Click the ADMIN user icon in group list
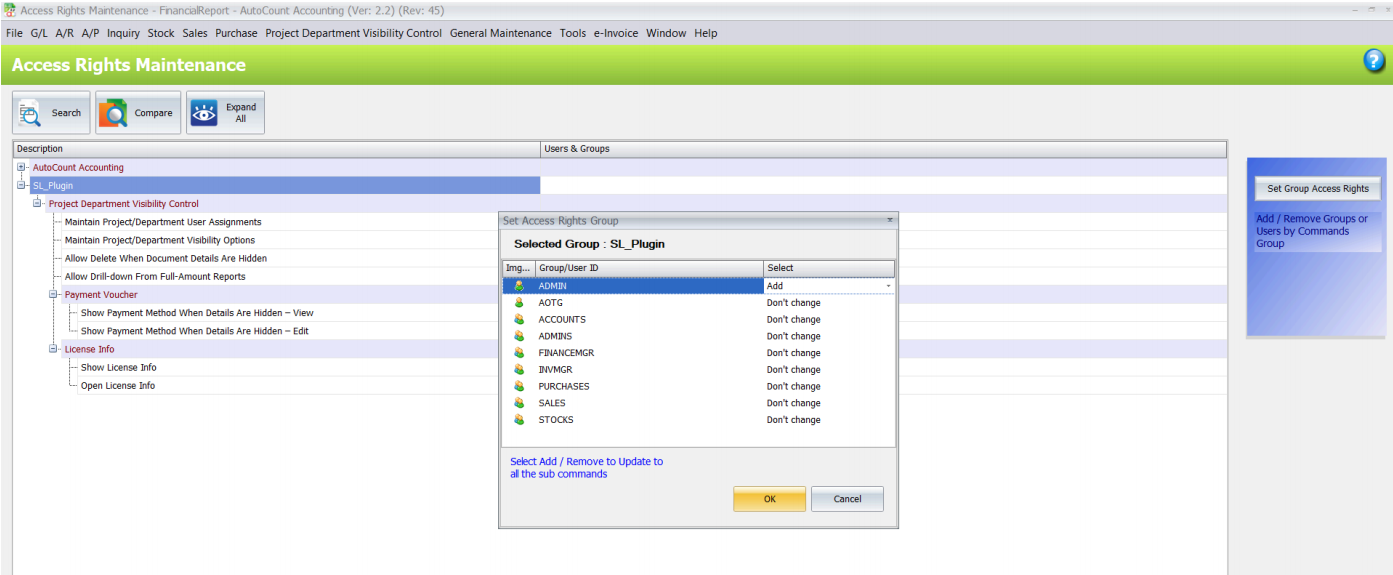1393x575 pixels. (x=519, y=286)
